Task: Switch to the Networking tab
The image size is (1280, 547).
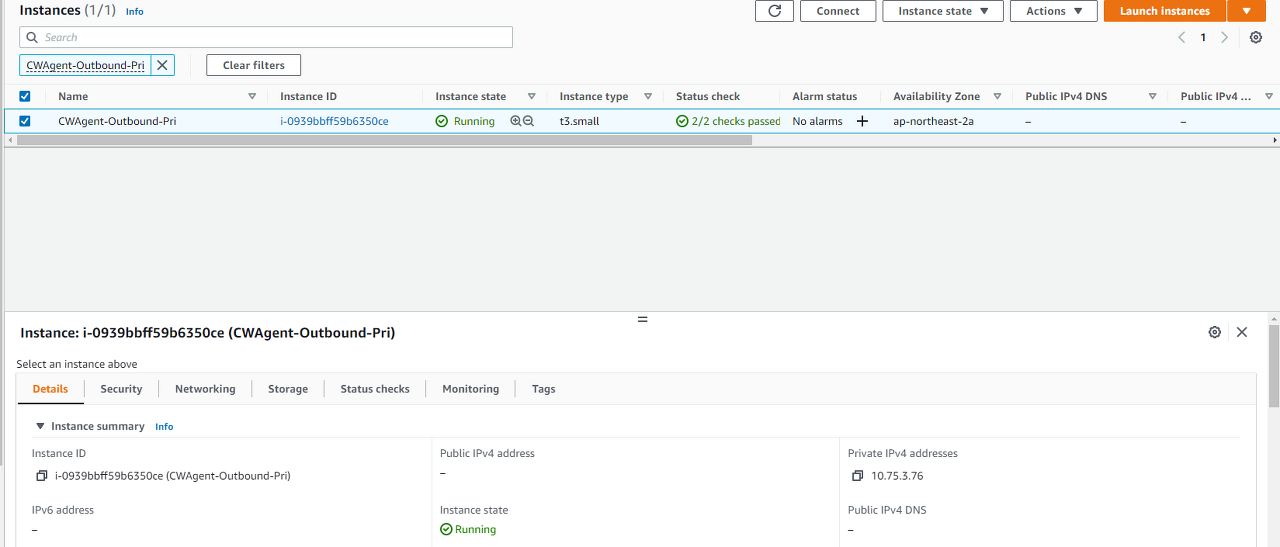Action: tap(205, 389)
